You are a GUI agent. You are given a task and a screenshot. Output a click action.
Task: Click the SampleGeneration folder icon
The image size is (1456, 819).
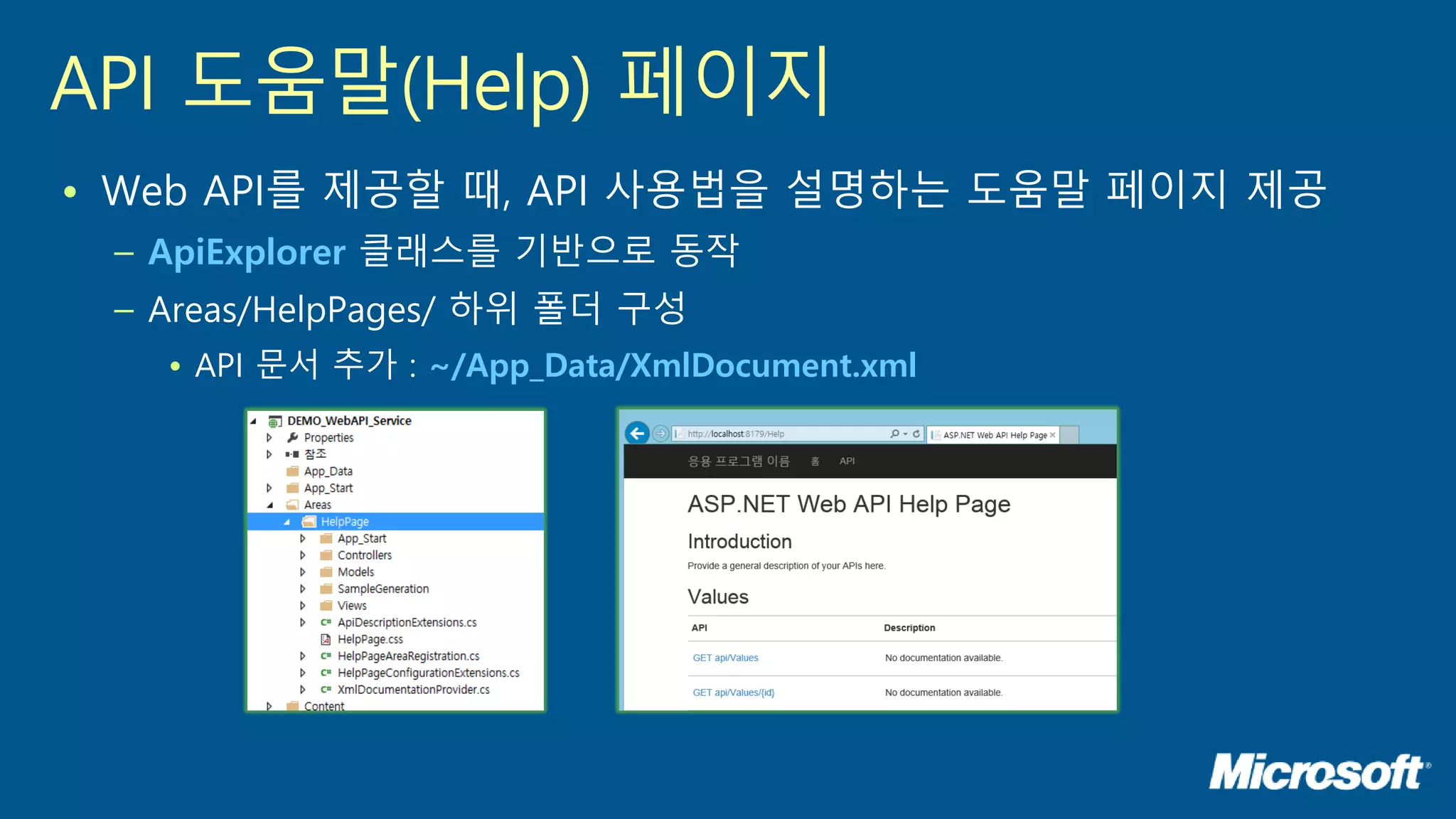click(326, 589)
